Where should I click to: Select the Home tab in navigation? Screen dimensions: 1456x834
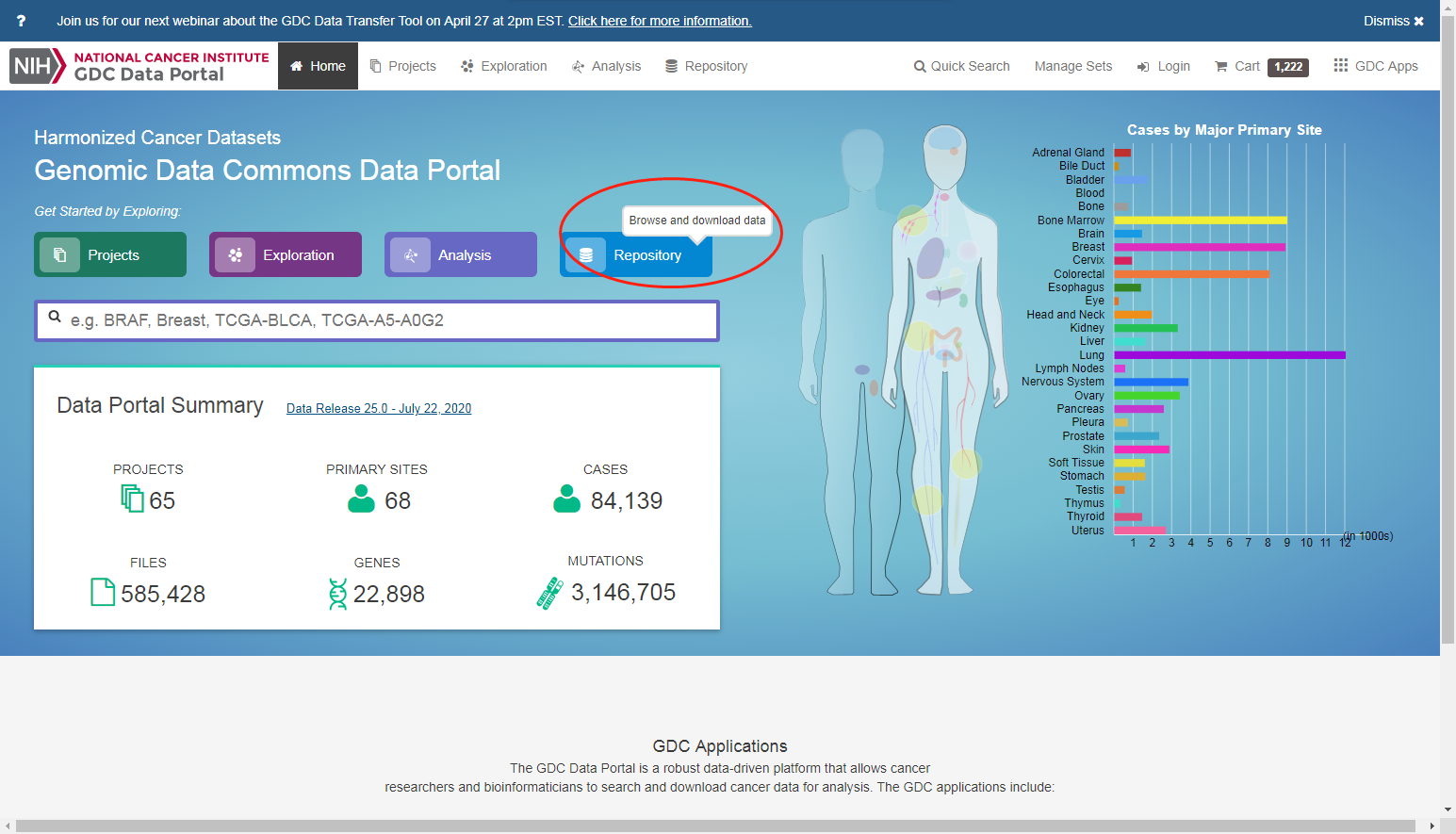pos(318,66)
